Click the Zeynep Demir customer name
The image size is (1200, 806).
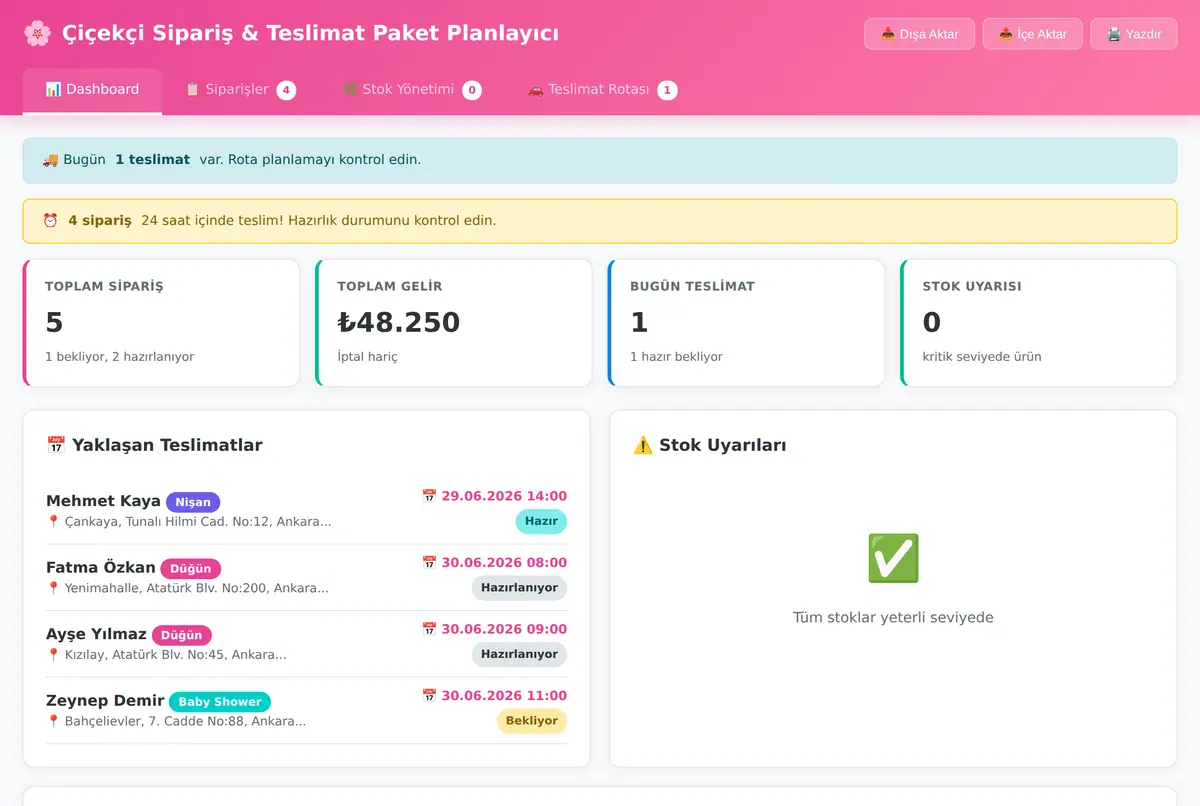click(x=105, y=701)
